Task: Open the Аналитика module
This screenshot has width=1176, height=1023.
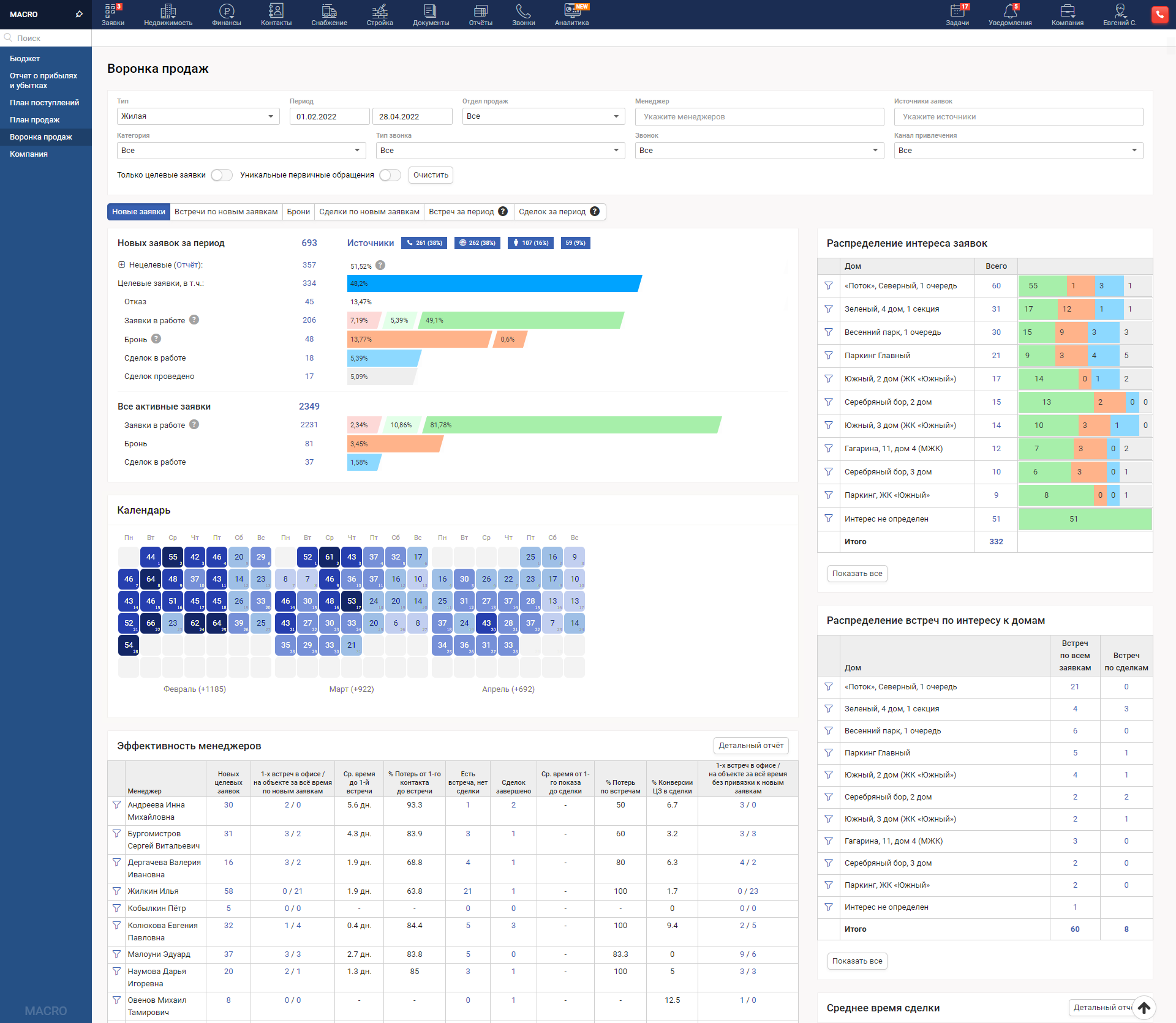Action: [x=571, y=15]
